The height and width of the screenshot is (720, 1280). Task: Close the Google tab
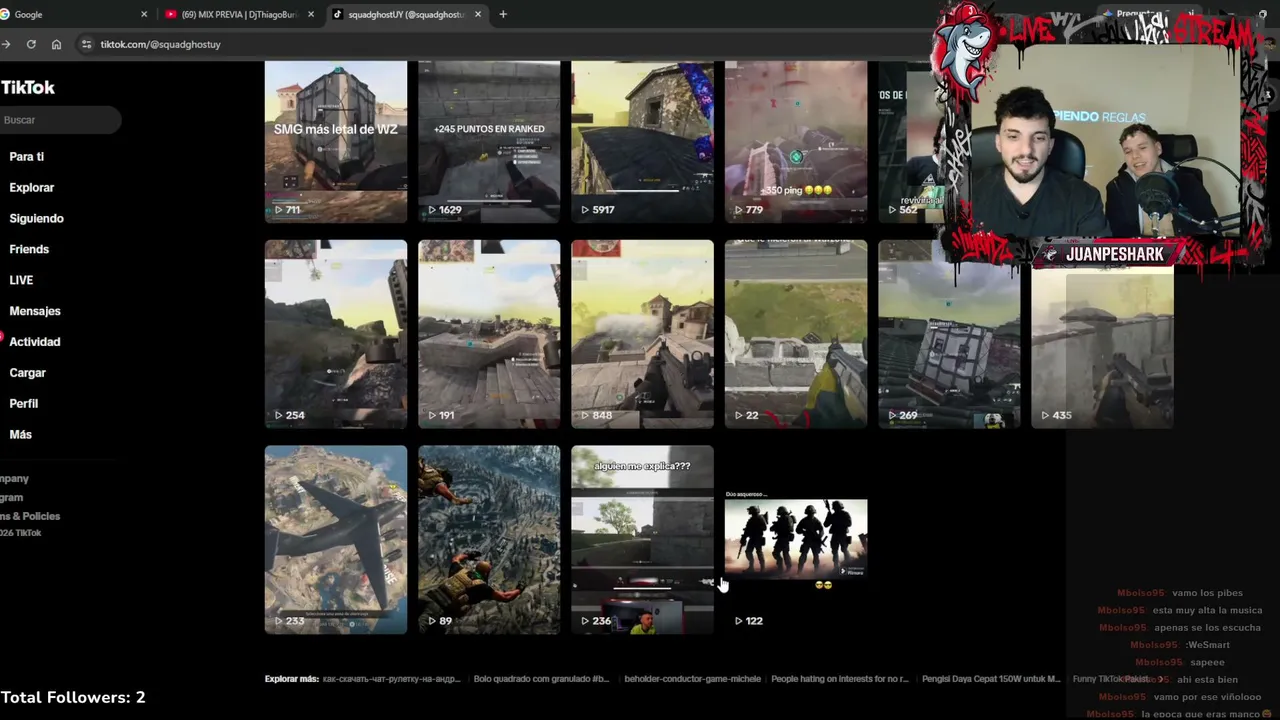(x=144, y=14)
